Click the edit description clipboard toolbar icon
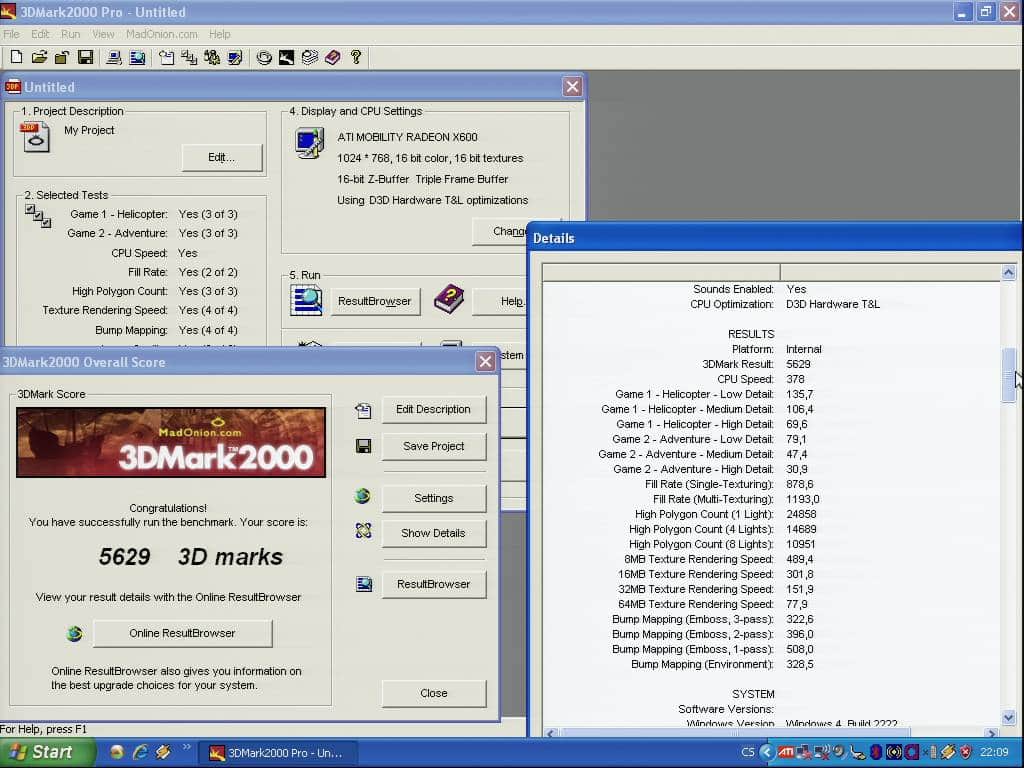This screenshot has height=768, width=1024. pyautogui.click(x=167, y=57)
